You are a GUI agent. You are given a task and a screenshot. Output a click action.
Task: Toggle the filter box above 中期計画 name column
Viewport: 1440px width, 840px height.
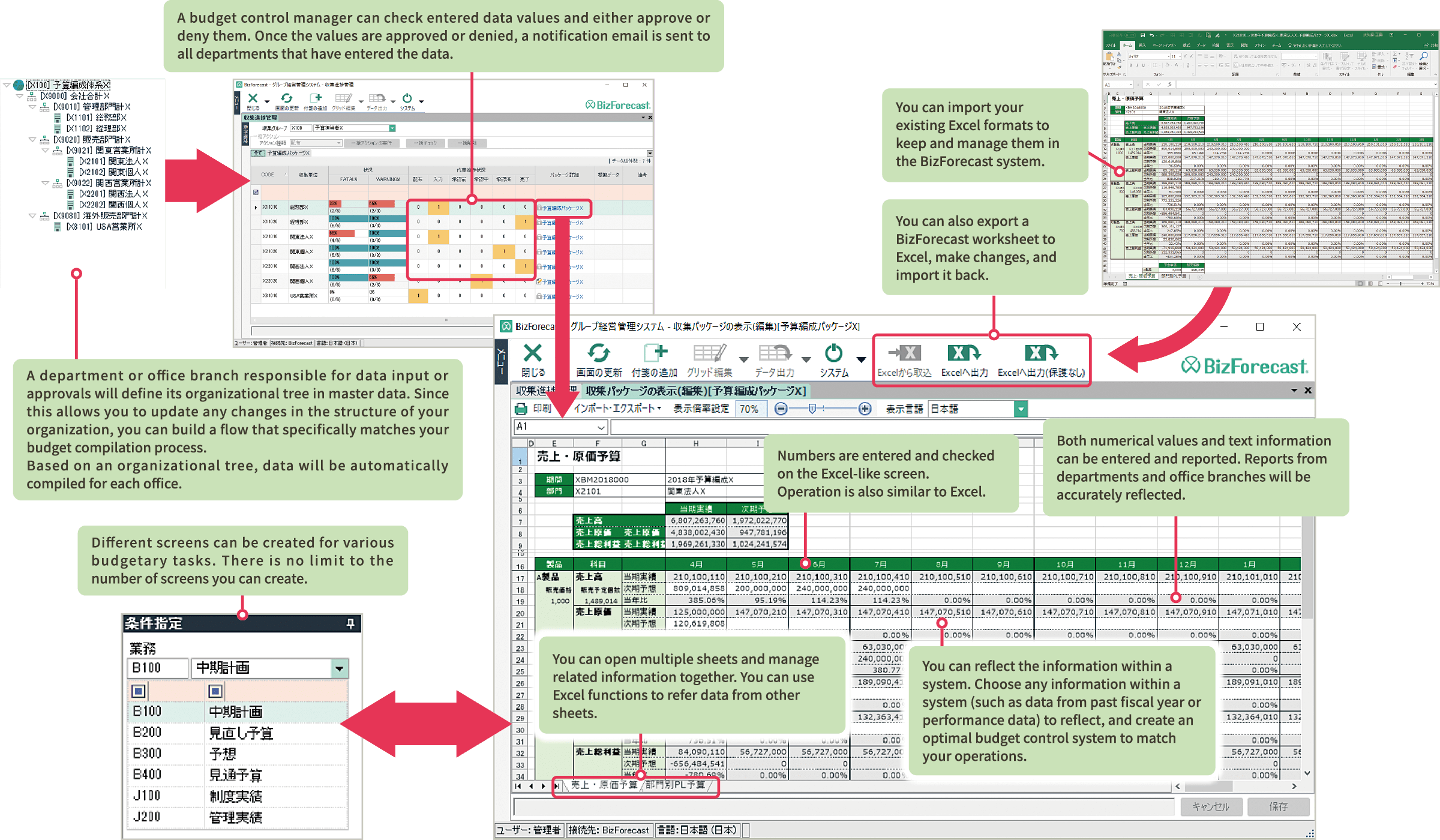pyautogui.click(x=215, y=691)
